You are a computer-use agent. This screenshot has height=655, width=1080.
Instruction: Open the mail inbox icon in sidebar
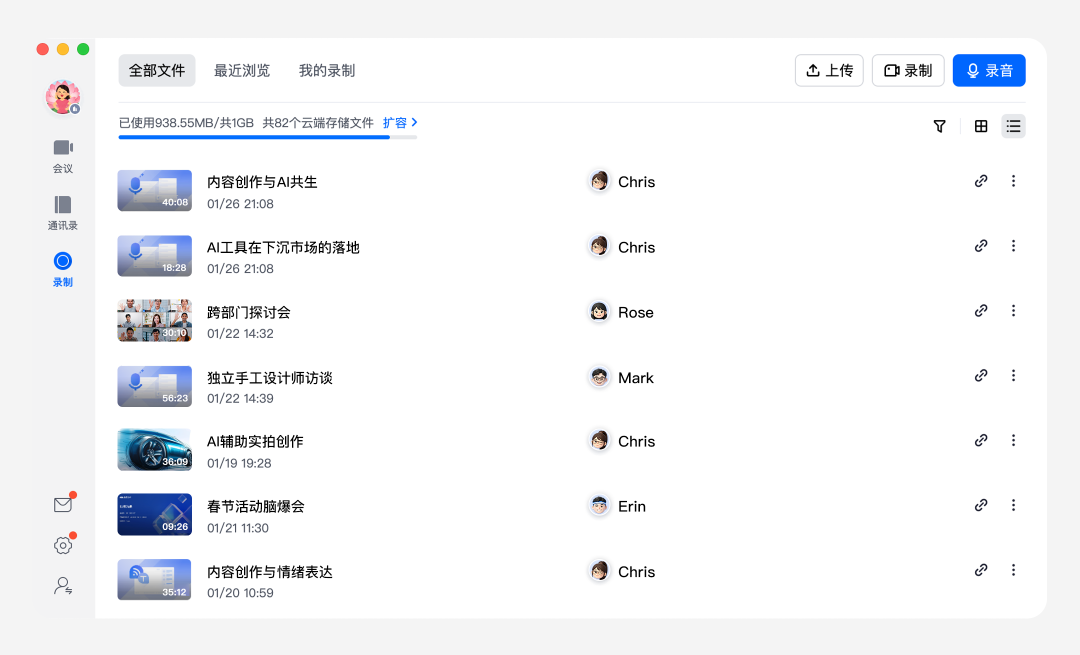pos(63,505)
